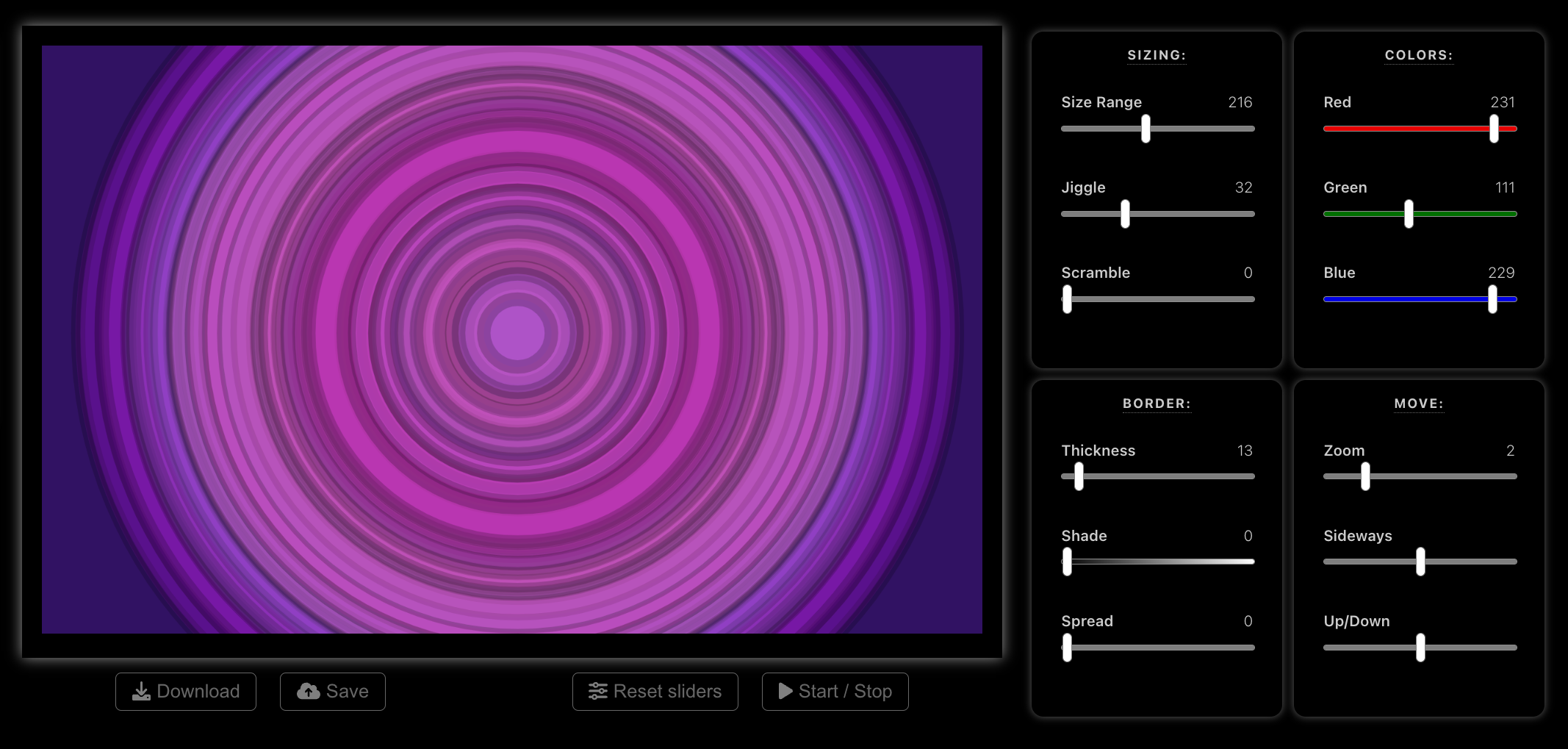Viewport: 1568px width, 749px height.
Task: Click the Jiggle slider handle
Action: pos(1125,214)
